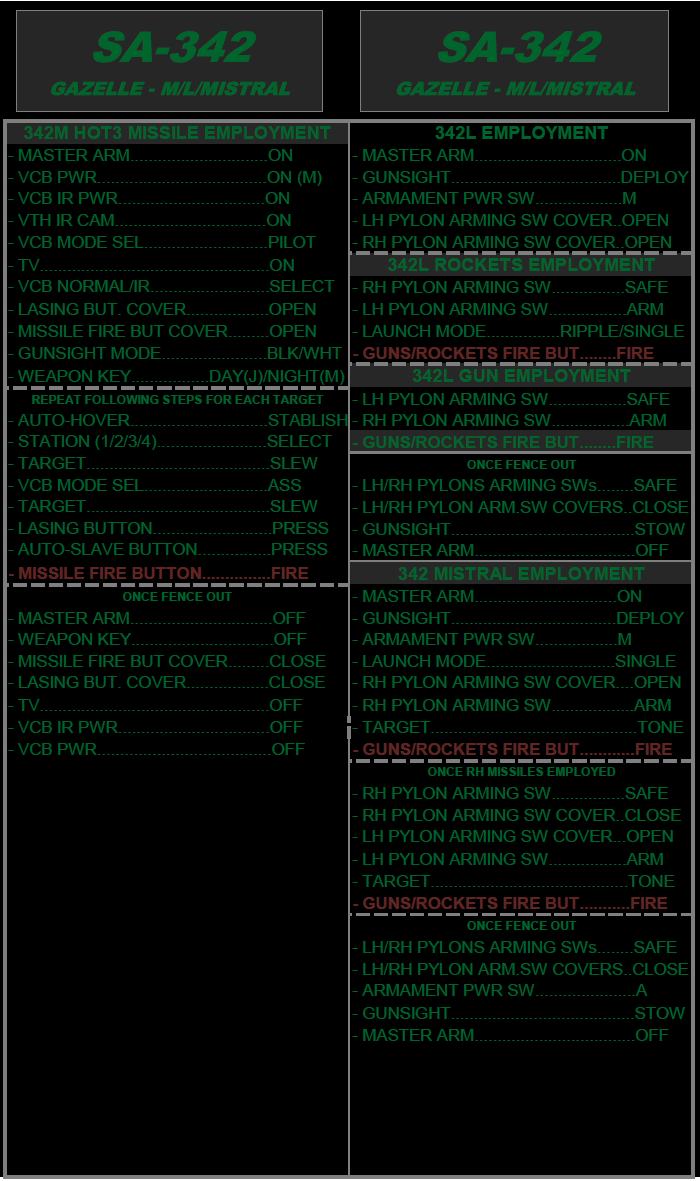700x1181 pixels.
Task: Click the STATION (1/2/3/4) SELECT step
Action: click(x=172, y=441)
